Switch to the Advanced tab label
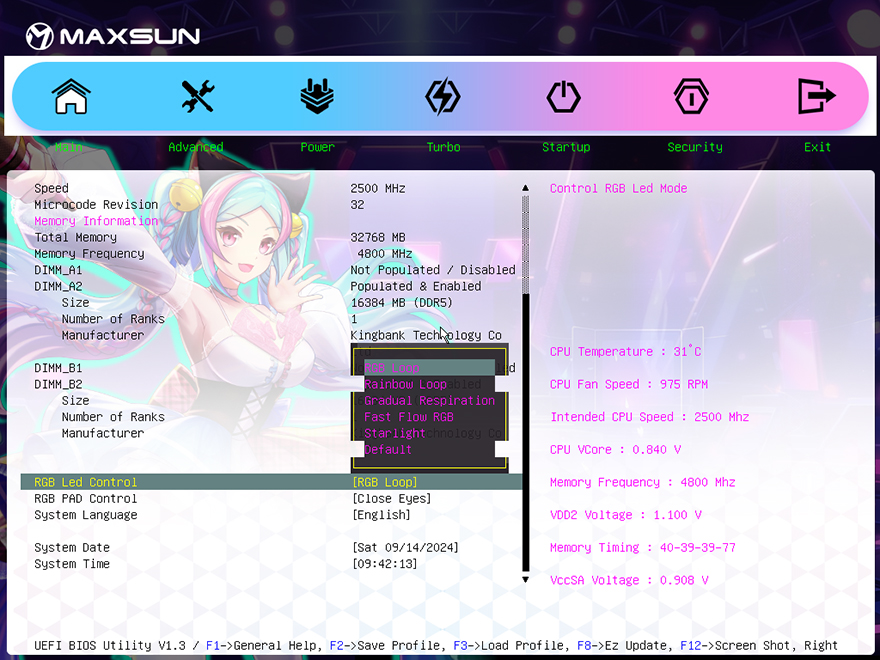880x660 pixels. pyautogui.click(x=196, y=147)
